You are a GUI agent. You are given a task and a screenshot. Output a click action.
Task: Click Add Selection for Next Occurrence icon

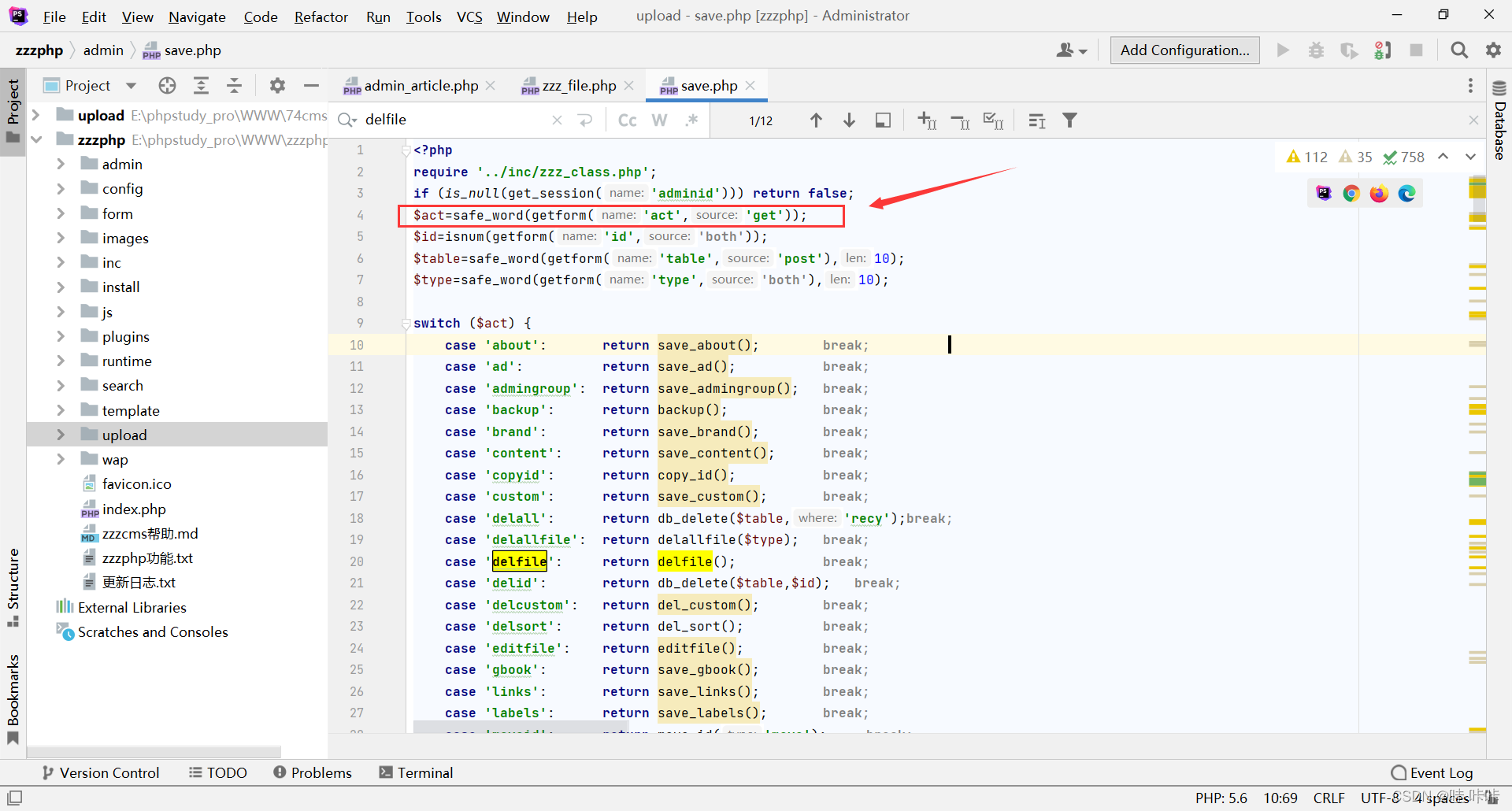click(x=927, y=120)
